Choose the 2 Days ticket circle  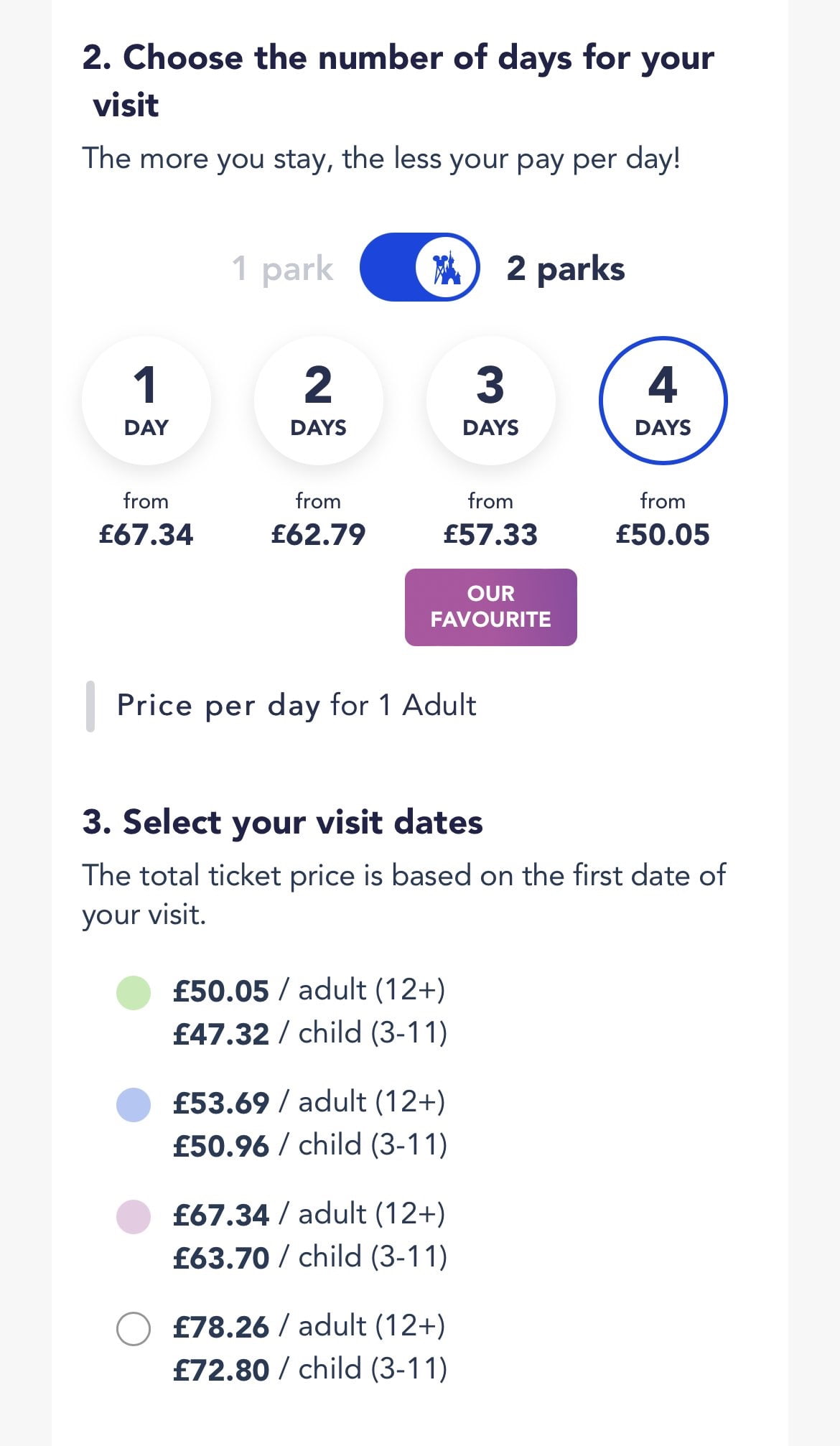point(318,401)
